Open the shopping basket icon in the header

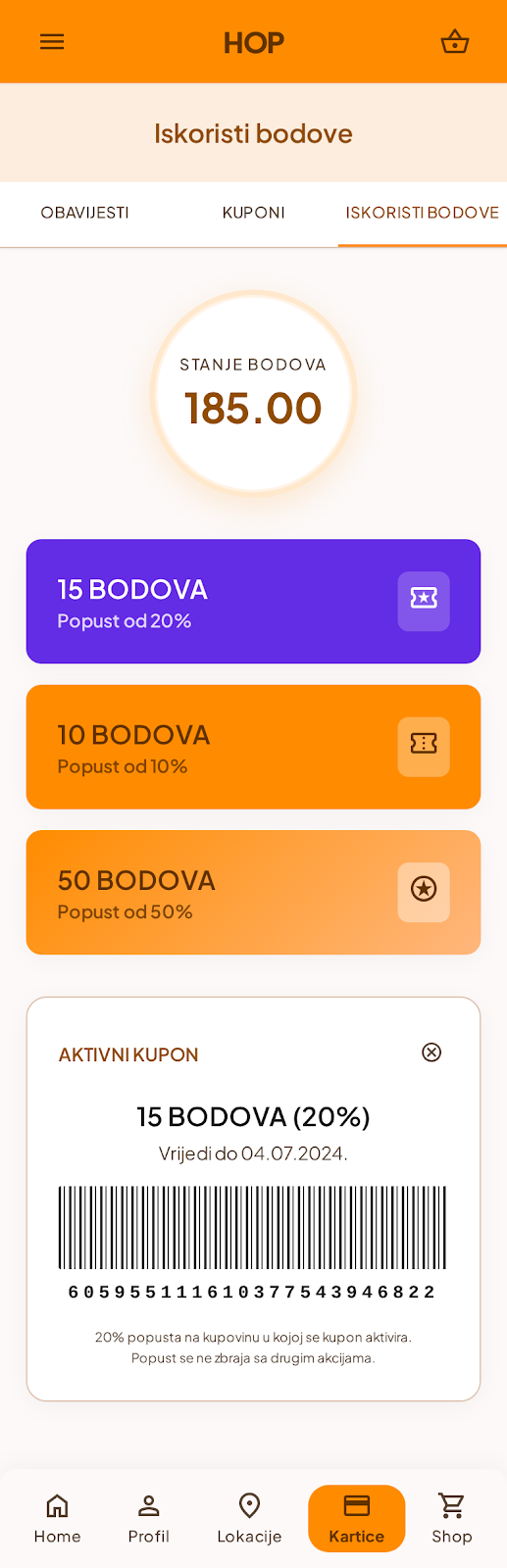pyautogui.click(x=455, y=42)
